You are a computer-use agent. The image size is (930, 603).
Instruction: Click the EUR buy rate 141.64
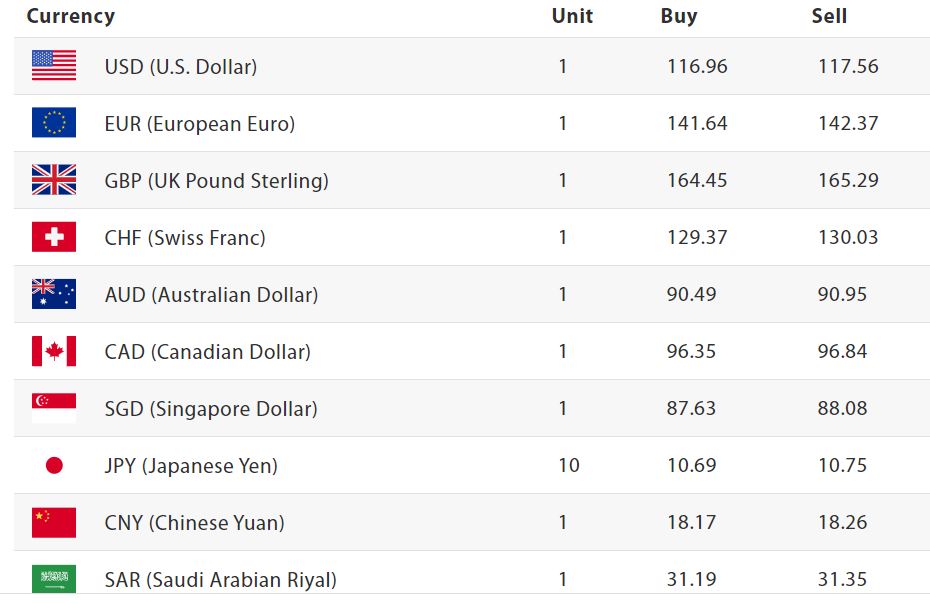click(697, 124)
